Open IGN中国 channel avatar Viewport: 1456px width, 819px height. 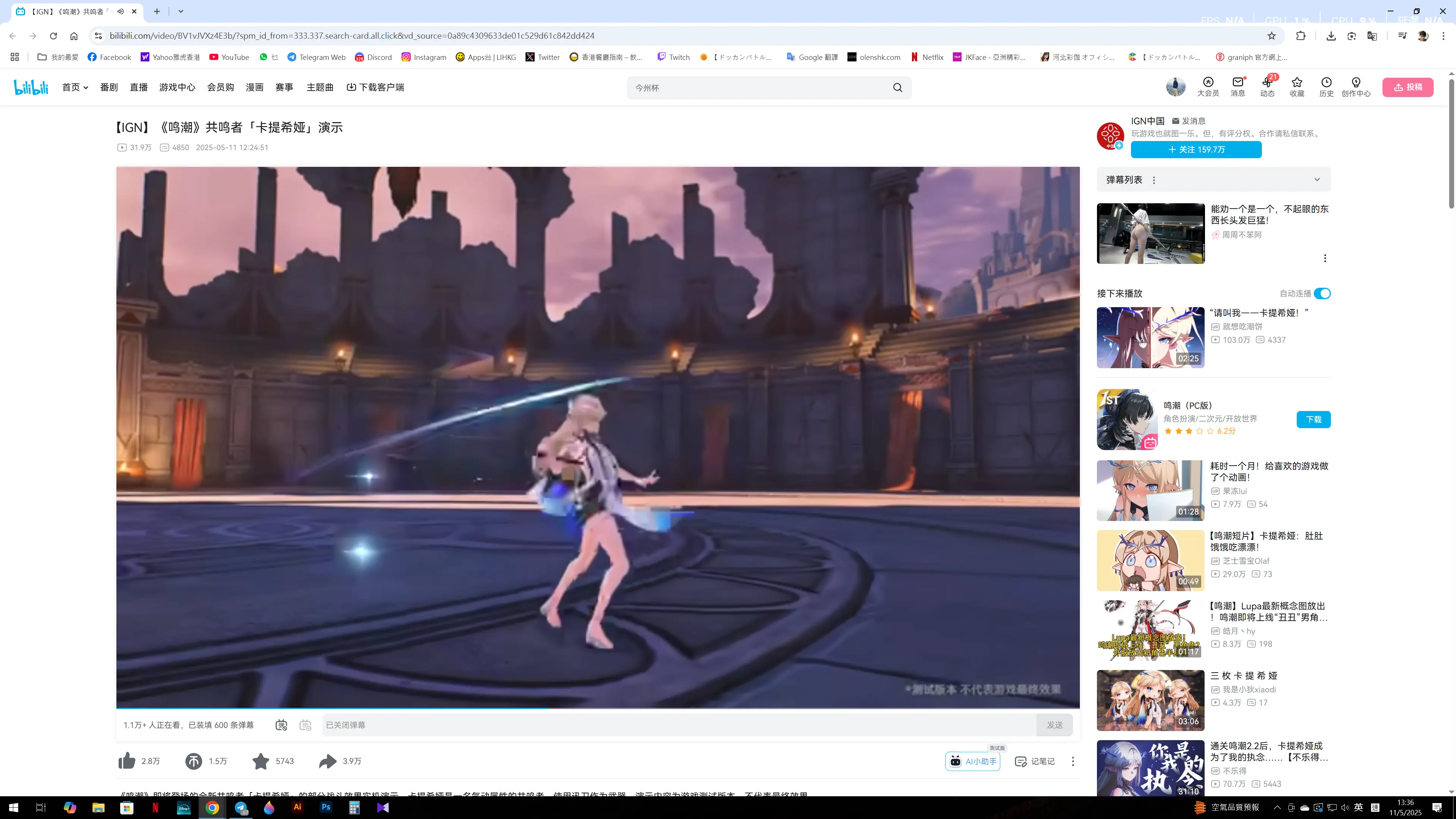(1111, 136)
